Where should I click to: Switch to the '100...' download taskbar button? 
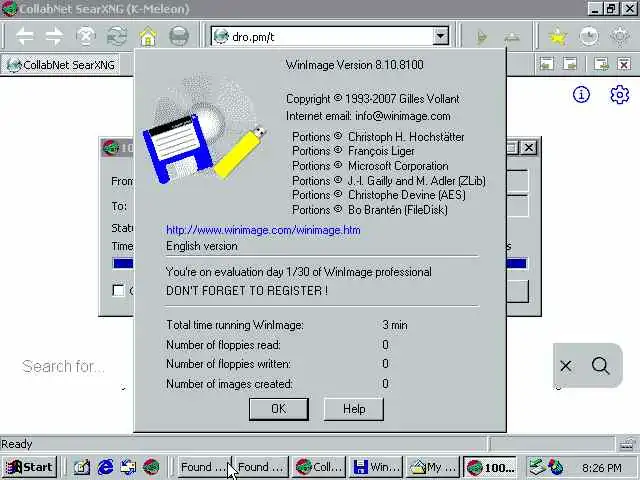[490, 467]
